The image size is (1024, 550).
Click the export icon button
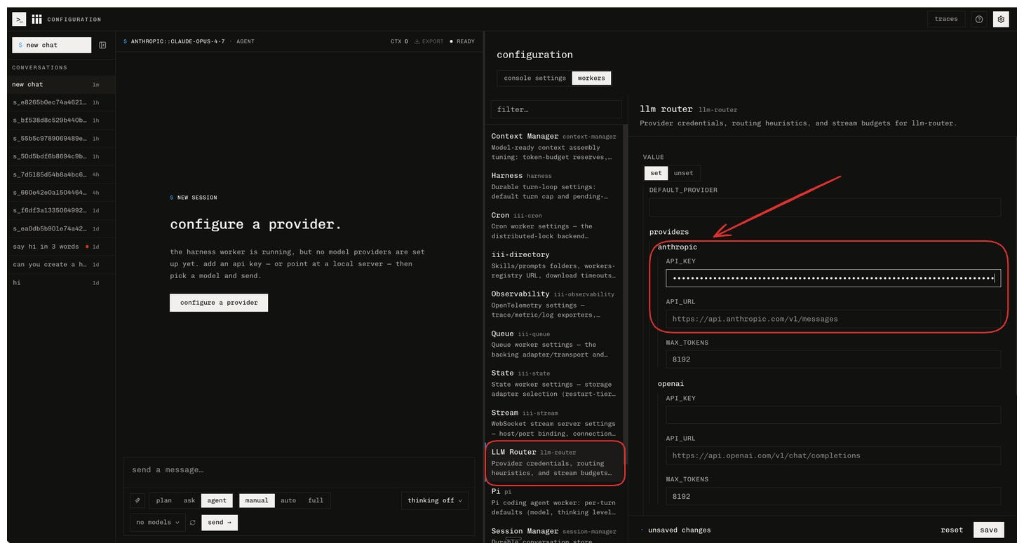coord(429,41)
